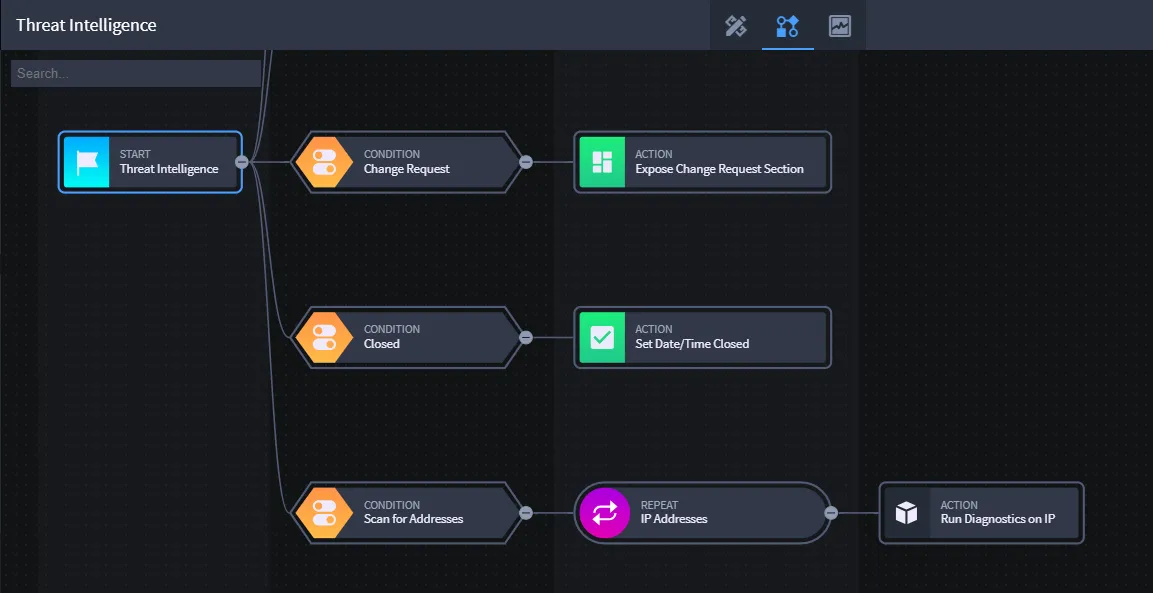The height and width of the screenshot is (593, 1153).
Task: Switch to the design tools tab
Action: click(x=736, y=26)
